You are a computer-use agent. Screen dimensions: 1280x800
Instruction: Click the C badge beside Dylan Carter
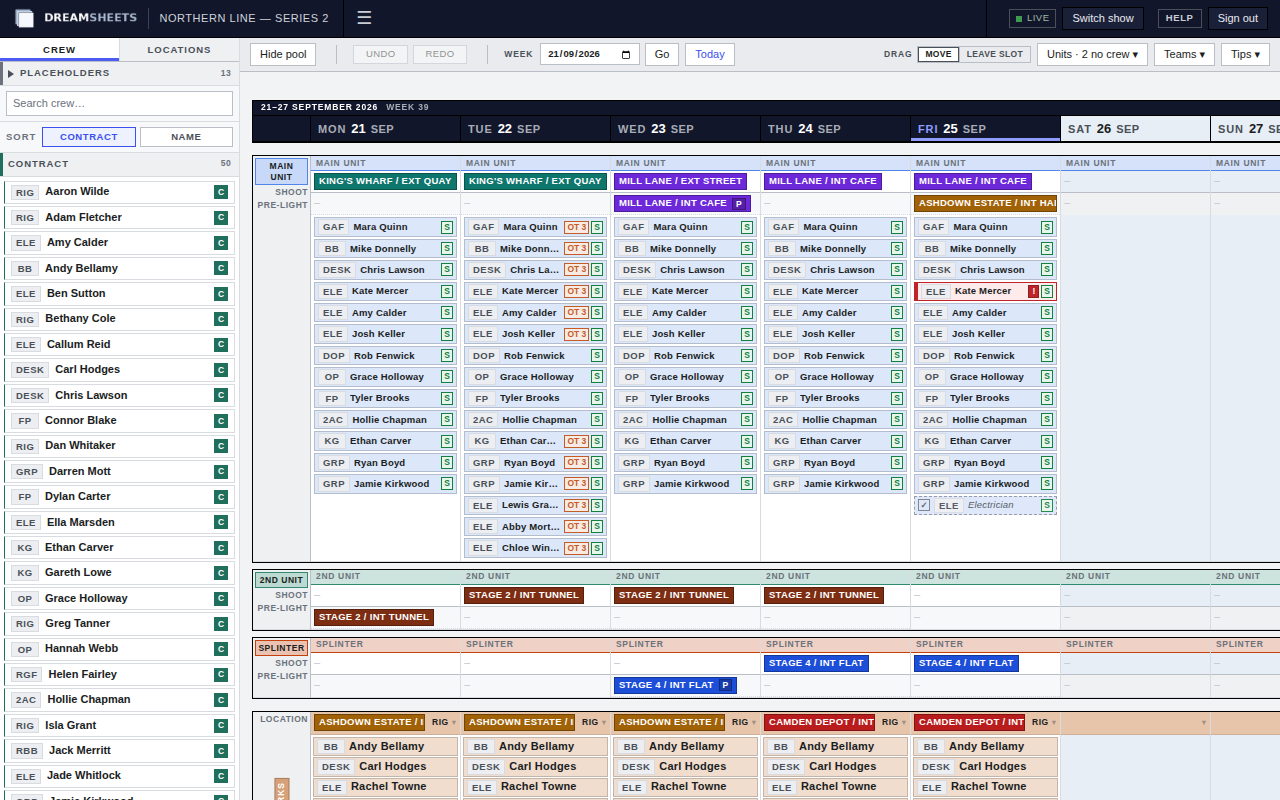pyautogui.click(x=221, y=497)
